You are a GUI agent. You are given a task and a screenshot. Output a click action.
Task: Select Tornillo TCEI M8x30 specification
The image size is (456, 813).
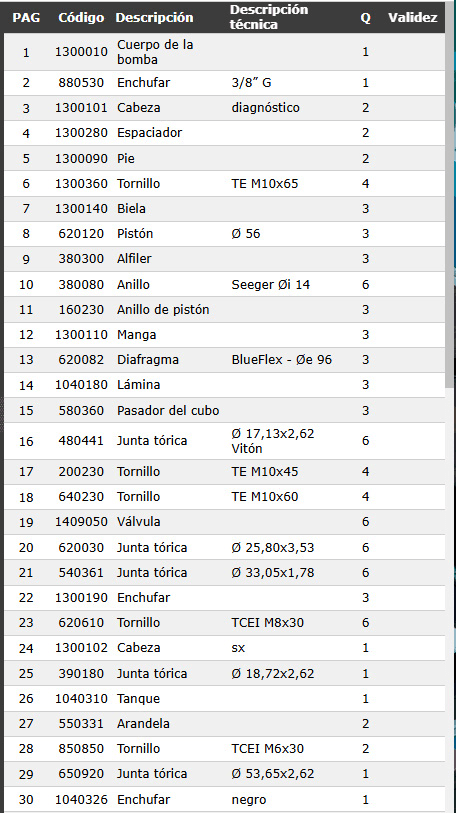click(268, 623)
